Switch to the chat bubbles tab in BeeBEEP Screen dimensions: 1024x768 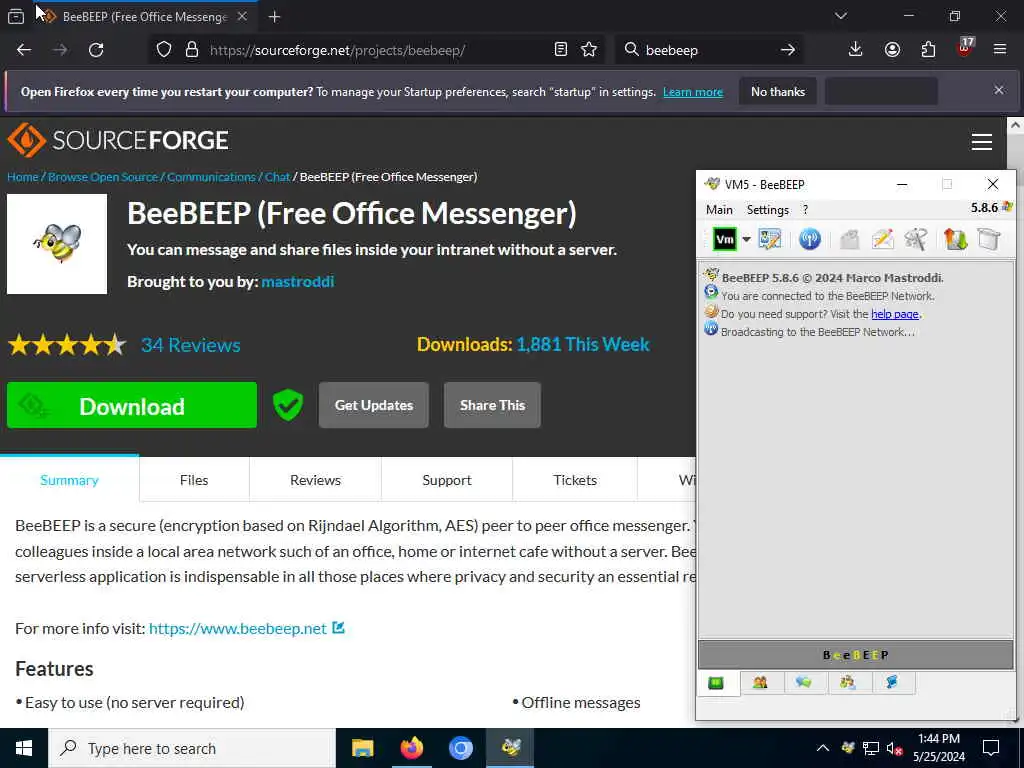(804, 682)
